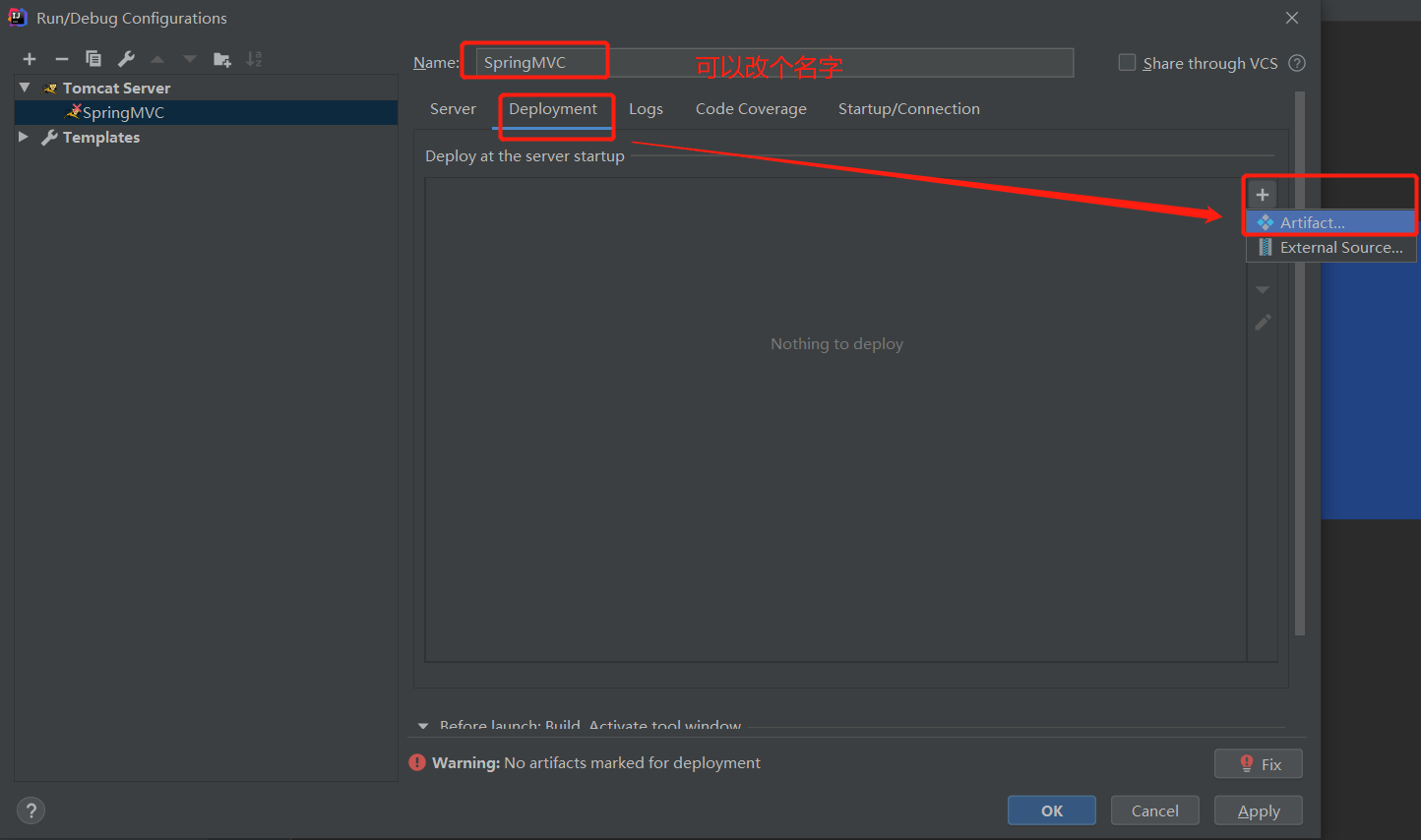Screen dimensions: 1421x840
Task: Click the Fix button
Action: coord(1258,763)
